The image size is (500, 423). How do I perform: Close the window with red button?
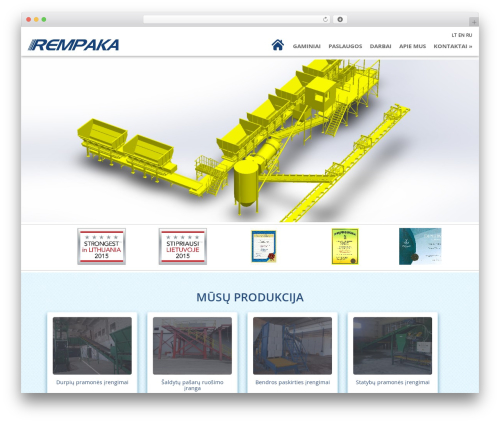pyautogui.click(x=29, y=20)
